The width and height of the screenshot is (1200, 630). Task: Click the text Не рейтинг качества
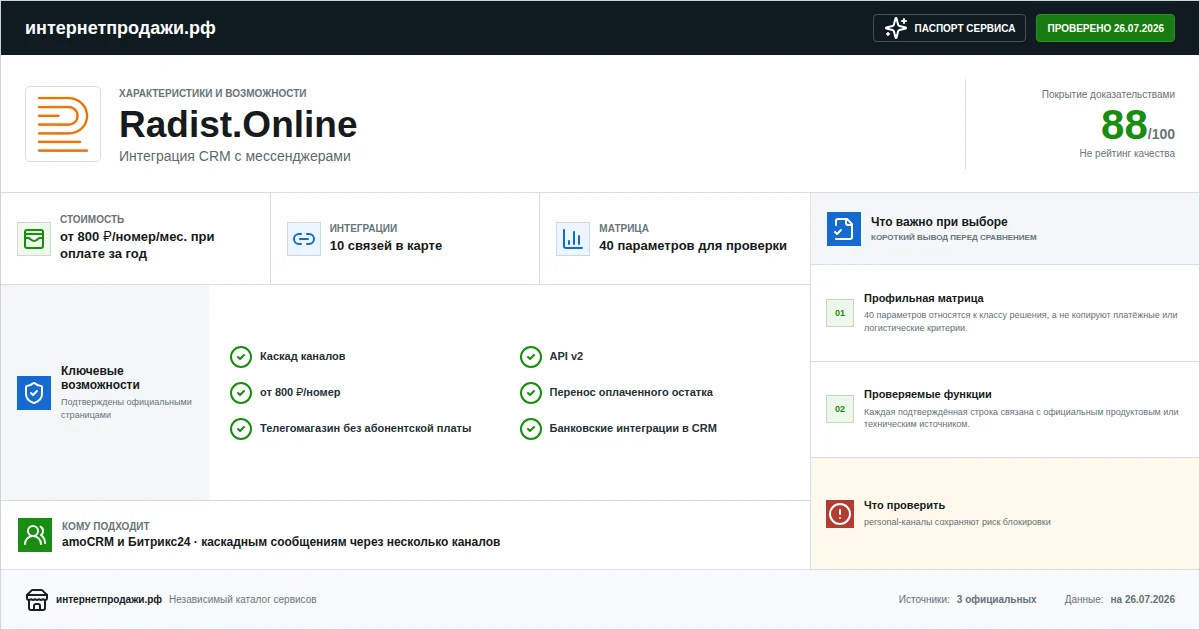(x=1127, y=153)
